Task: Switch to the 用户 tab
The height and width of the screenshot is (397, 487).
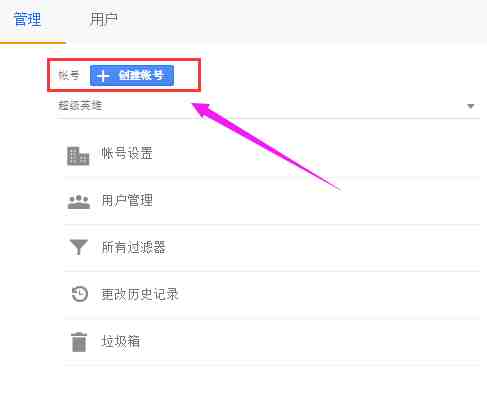Action: [x=104, y=19]
